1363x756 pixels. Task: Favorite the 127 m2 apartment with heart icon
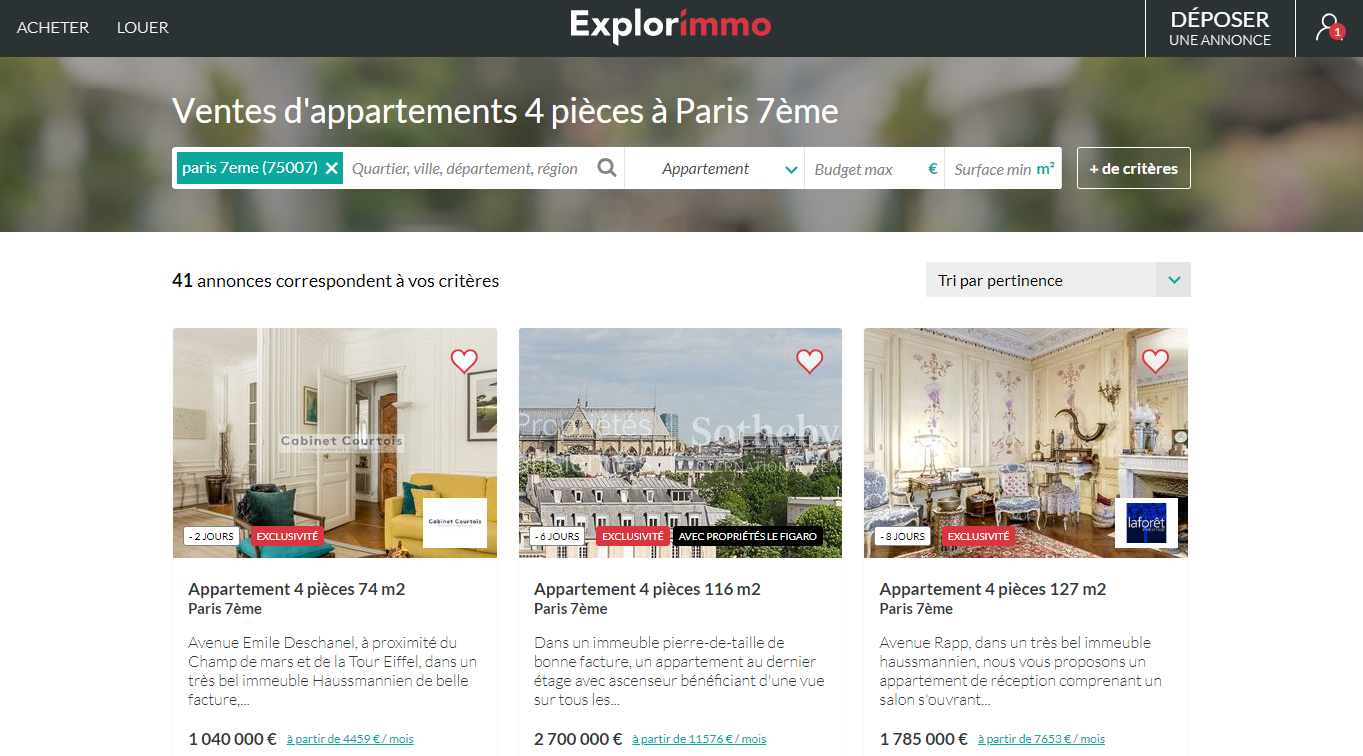click(x=1155, y=361)
